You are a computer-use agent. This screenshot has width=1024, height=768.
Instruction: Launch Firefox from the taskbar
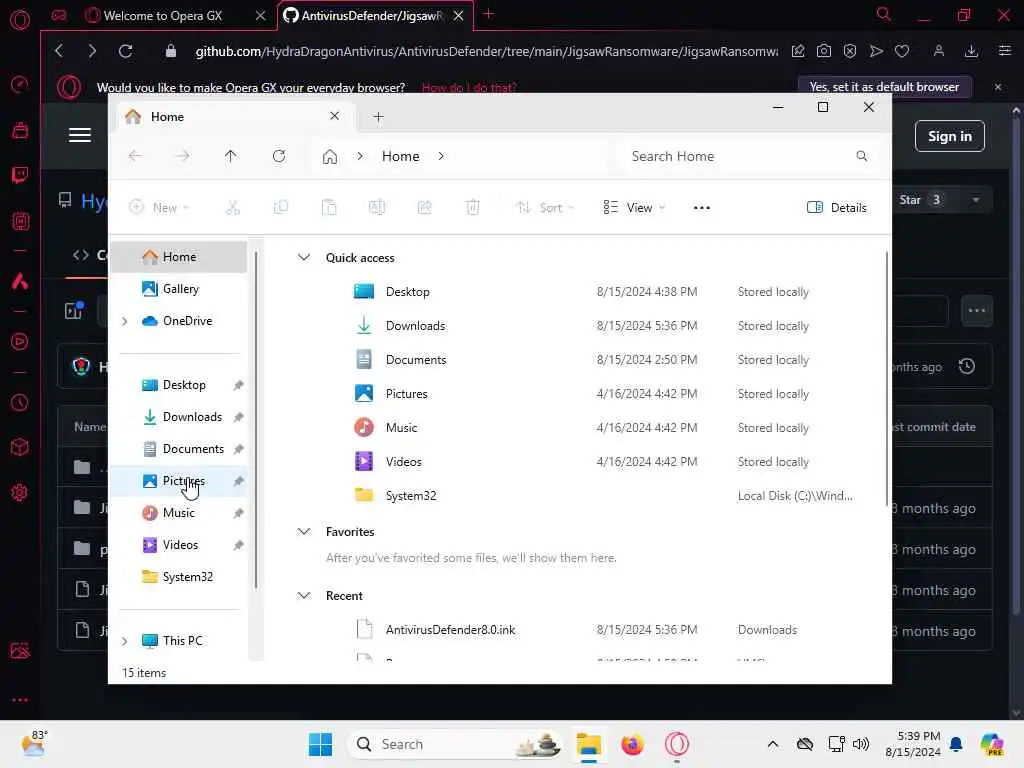tap(632, 744)
